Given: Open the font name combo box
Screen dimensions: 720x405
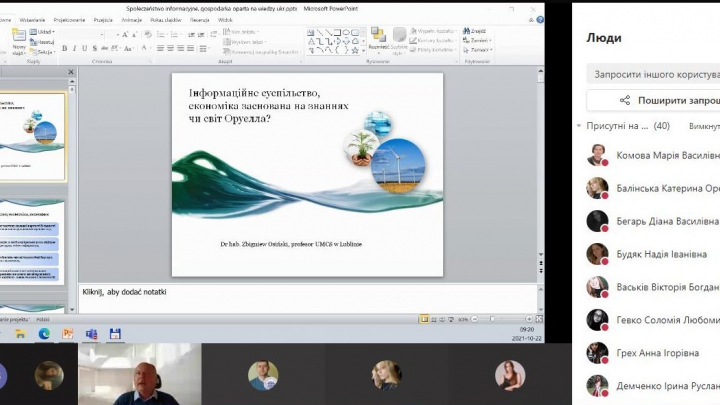Looking at the screenshot, I should coord(82,35).
